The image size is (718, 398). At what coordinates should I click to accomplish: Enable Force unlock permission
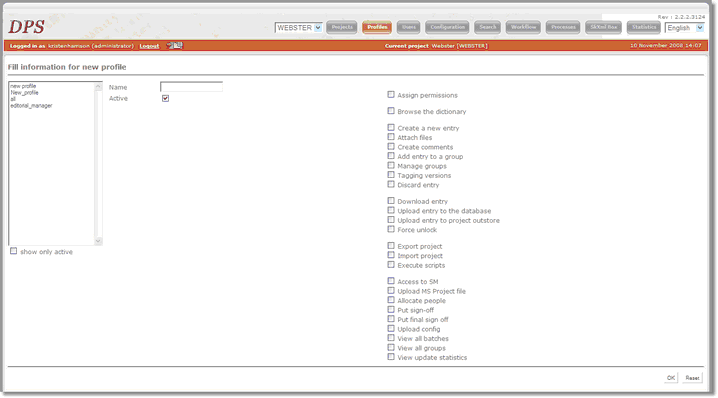click(391, 229)
